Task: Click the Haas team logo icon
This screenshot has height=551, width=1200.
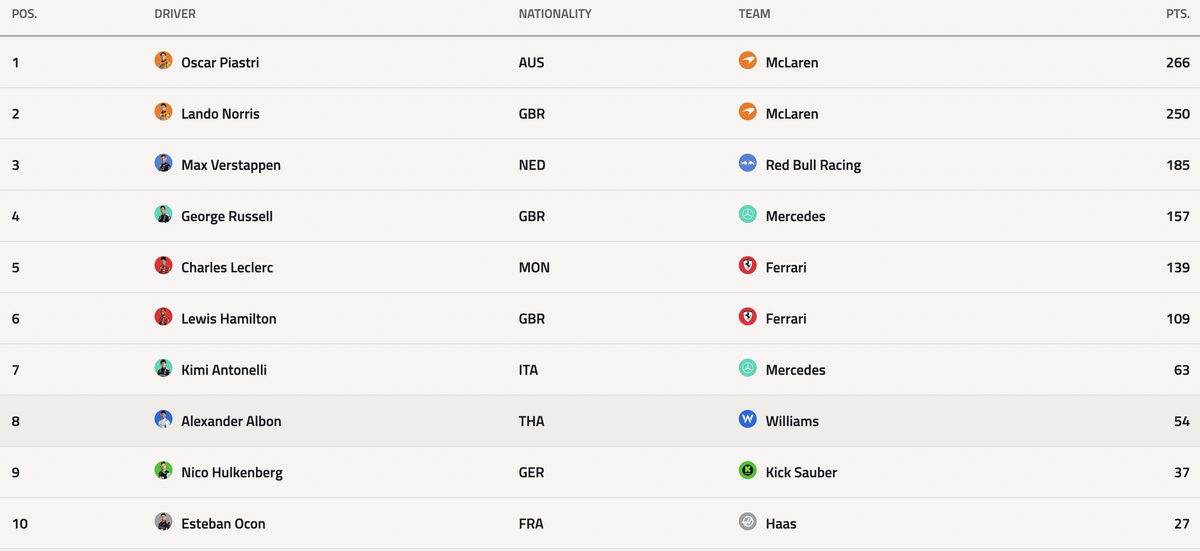Action: (747, 522)
